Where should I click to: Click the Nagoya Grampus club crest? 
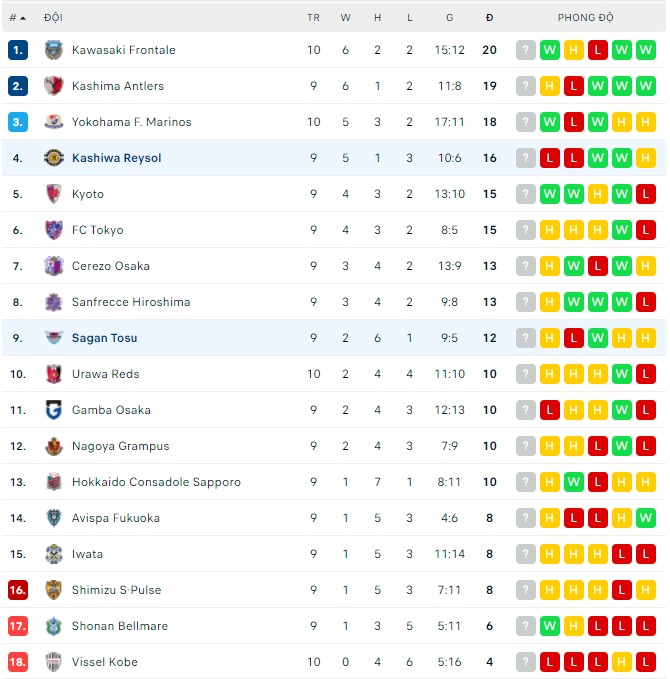[x=54, y=446]
